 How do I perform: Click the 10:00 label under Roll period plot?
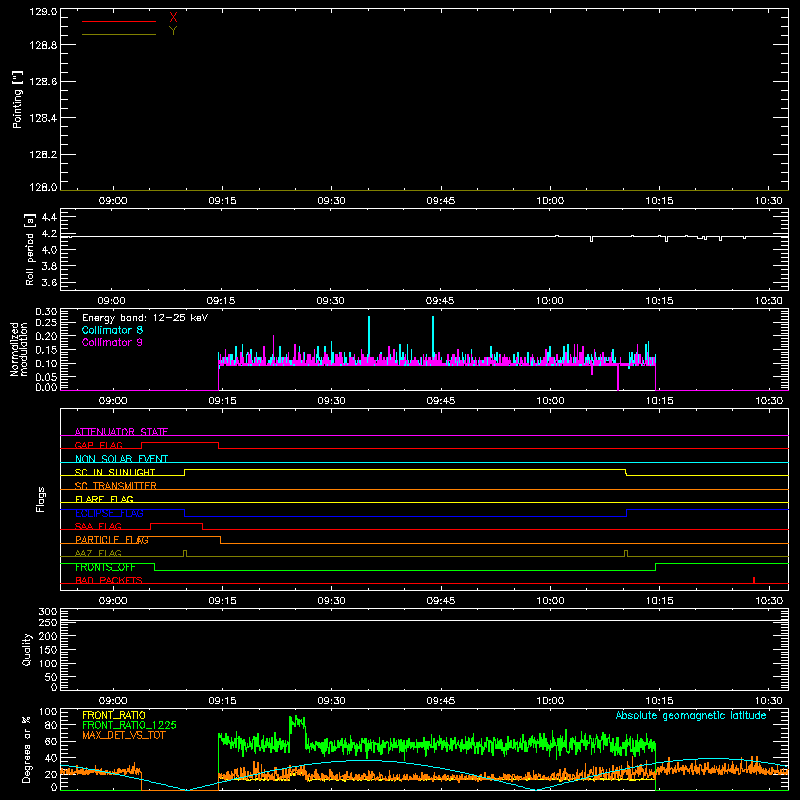(x=549, y=301)
